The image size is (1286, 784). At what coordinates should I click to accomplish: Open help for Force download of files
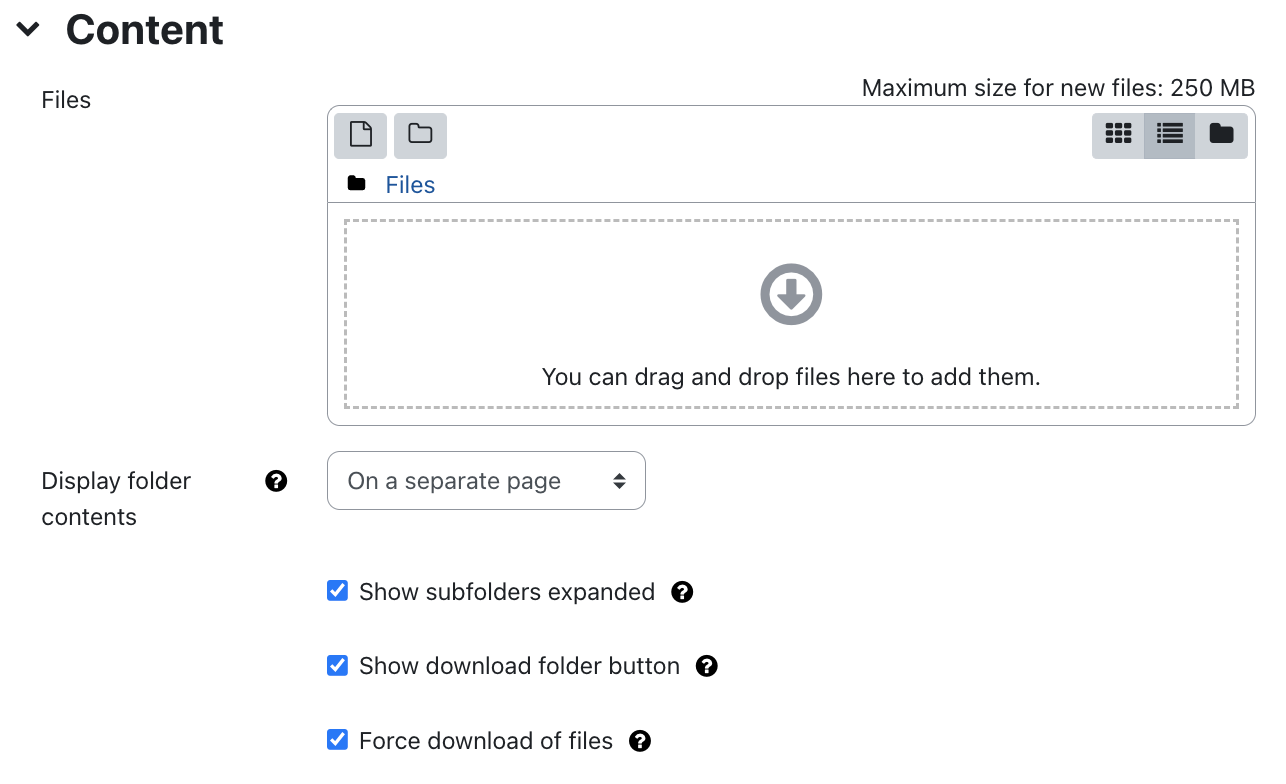click(640, 741)
